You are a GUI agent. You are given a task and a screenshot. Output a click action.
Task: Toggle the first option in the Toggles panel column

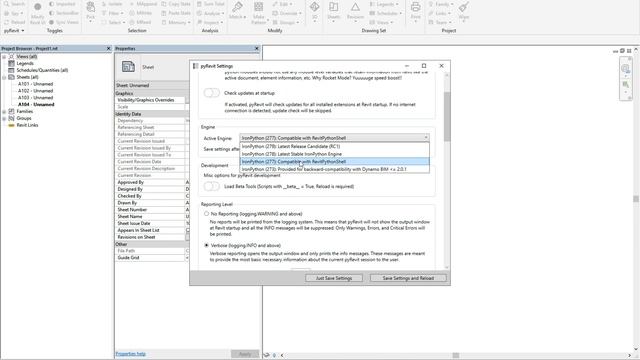[x=62, y=4]
